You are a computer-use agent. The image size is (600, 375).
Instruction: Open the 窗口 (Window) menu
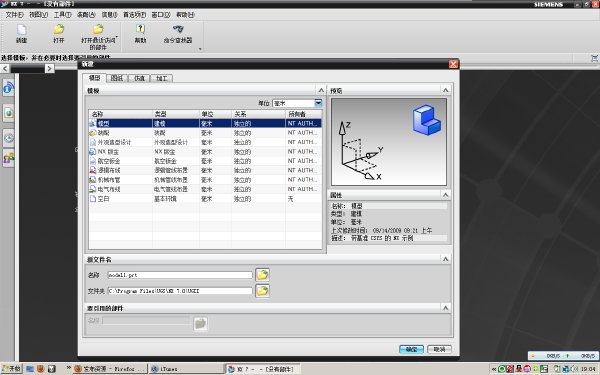(x=161, y=15)
